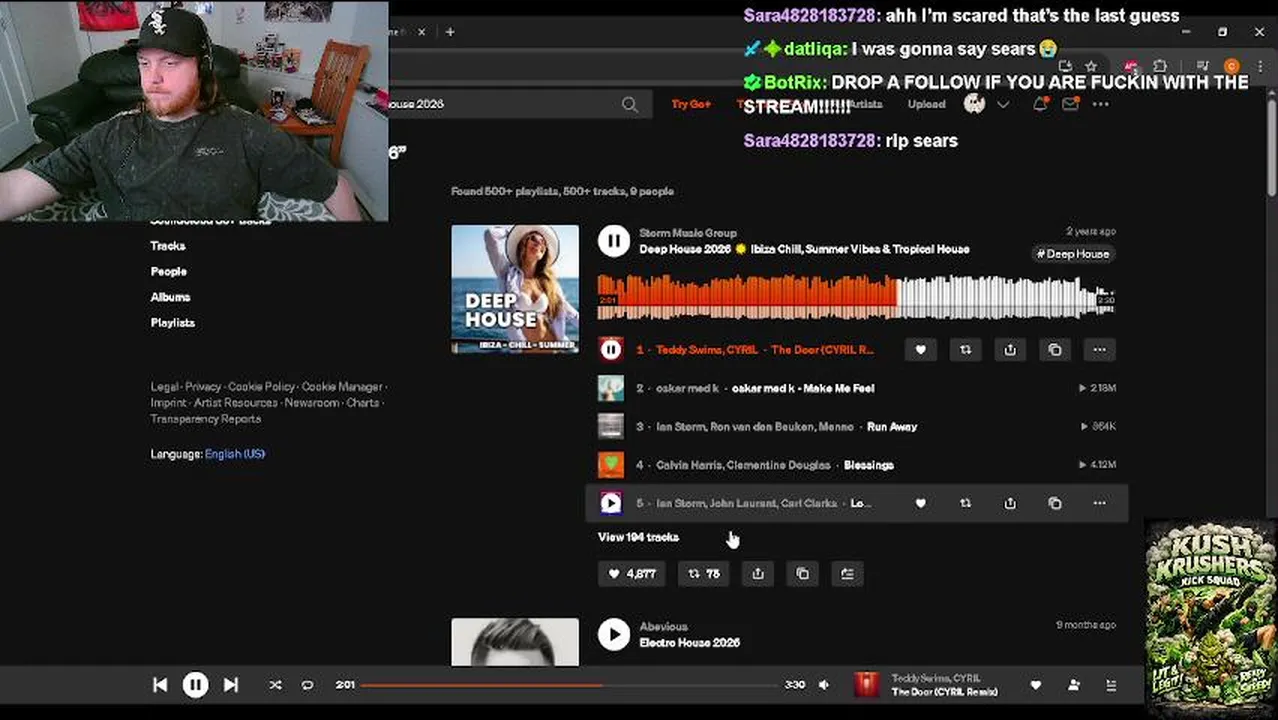Screen dimensions: 1278x720
Task: Copy link of track 5
Action: point(1055,503)
